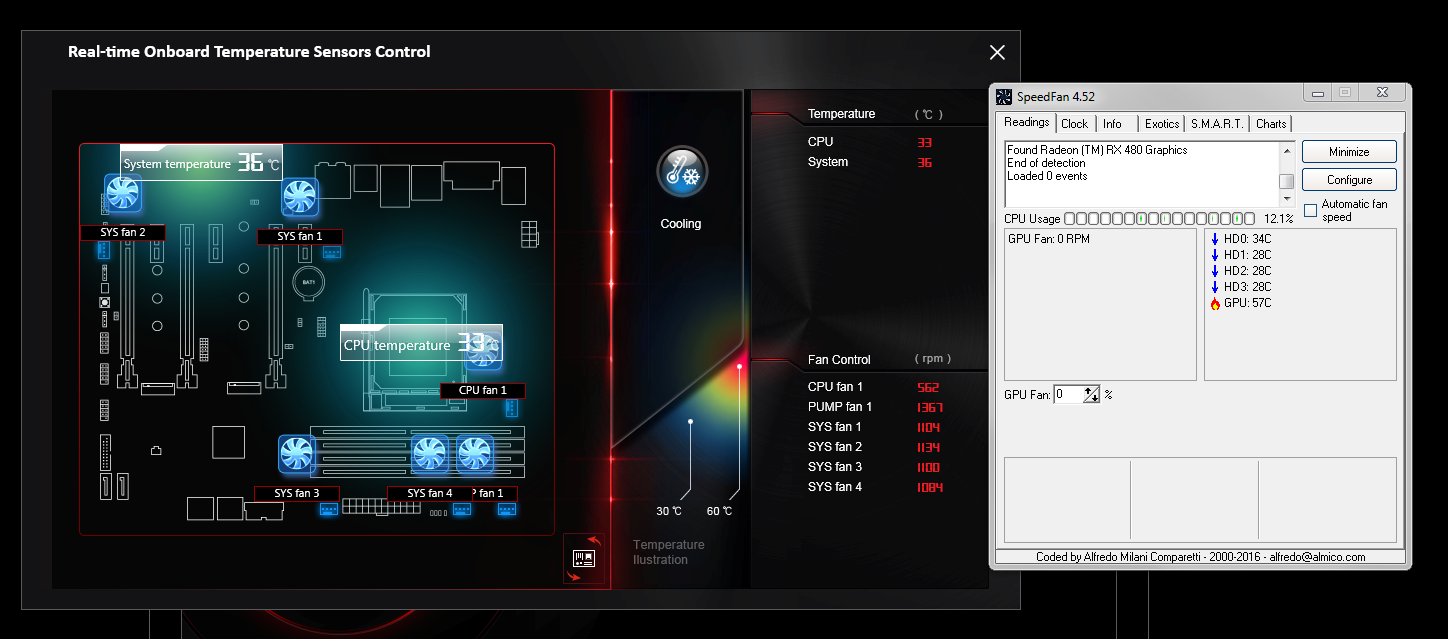Click the HD0 down-arrow temperature icon
Screen dimensions: 1448x639
pyautogui.click(x=1215, y=239)
